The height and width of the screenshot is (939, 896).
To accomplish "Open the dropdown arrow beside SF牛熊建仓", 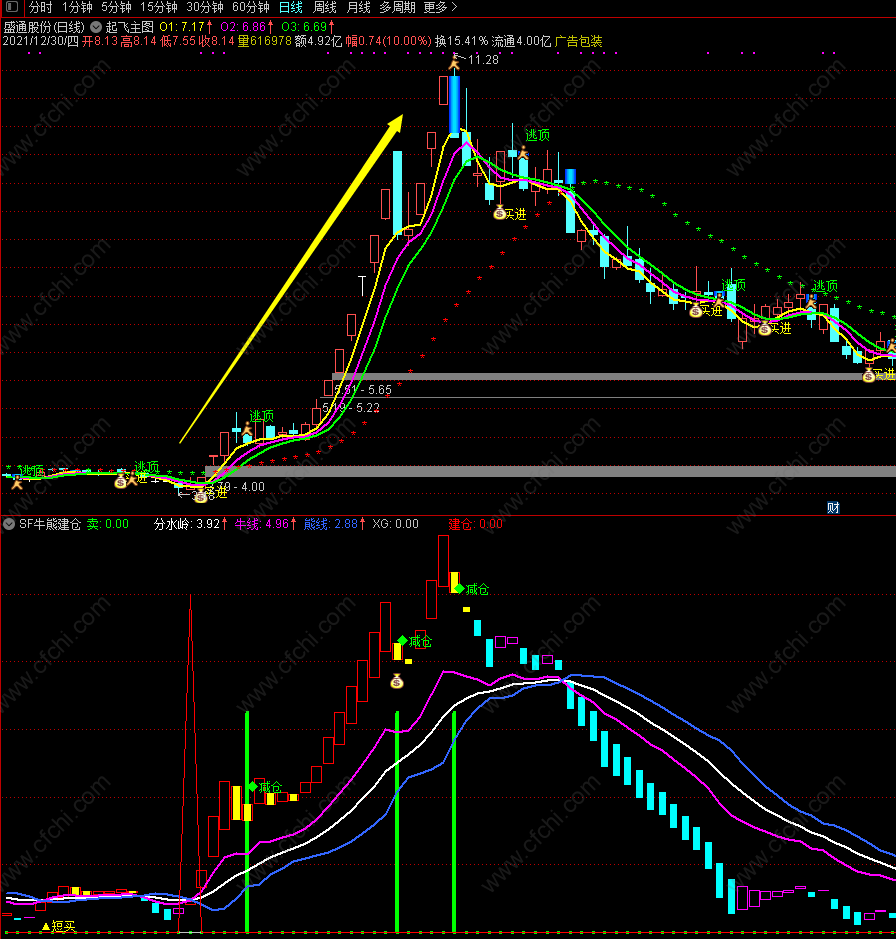I will (9, 524).
